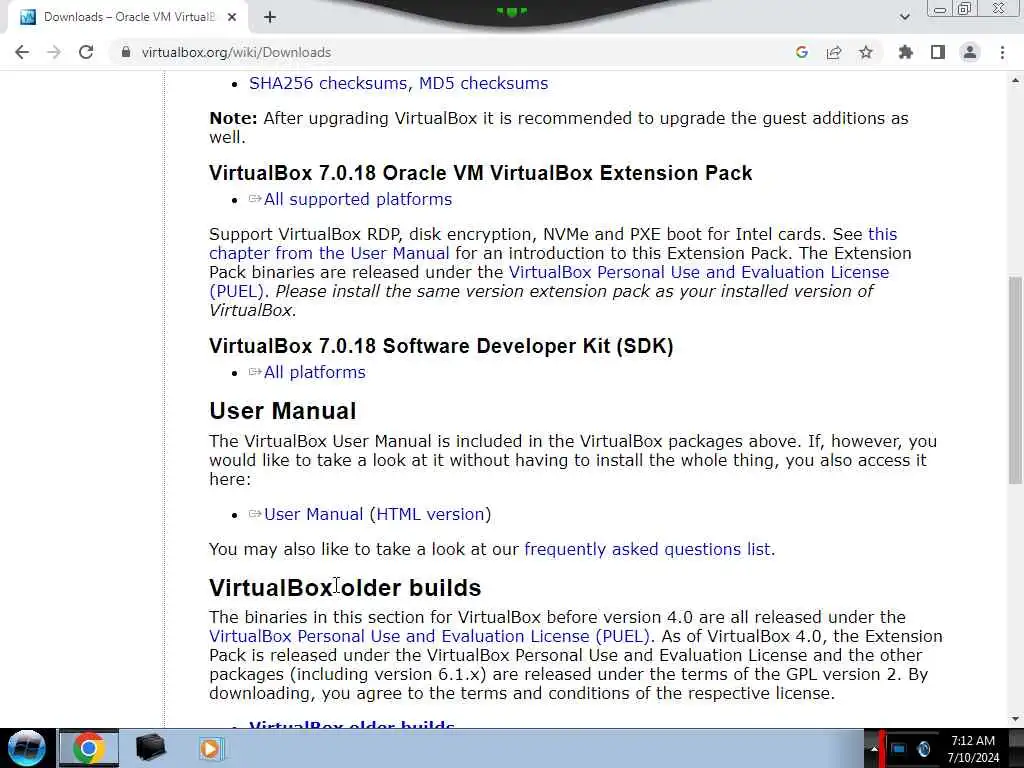Open the SHA256 checksums link
Image resolution: width=1024 pixels, height=768 pixels.
(x=328, y=84)
